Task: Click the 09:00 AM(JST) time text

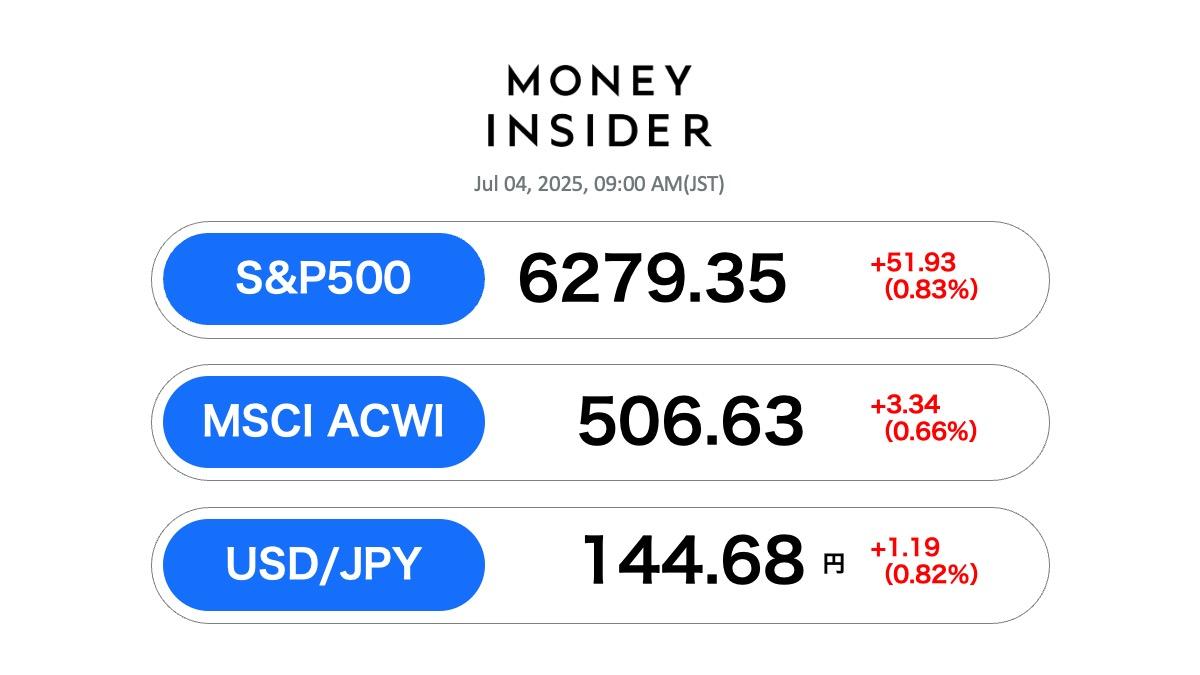Action: (657, 185)
